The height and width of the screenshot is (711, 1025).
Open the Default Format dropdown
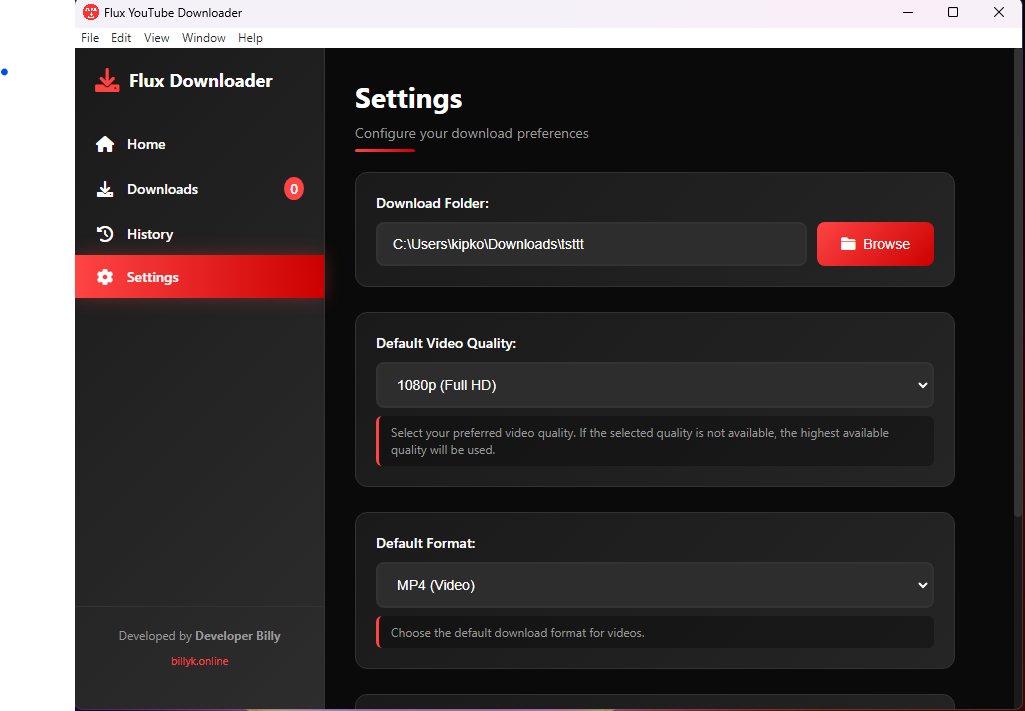coord(654,585)
